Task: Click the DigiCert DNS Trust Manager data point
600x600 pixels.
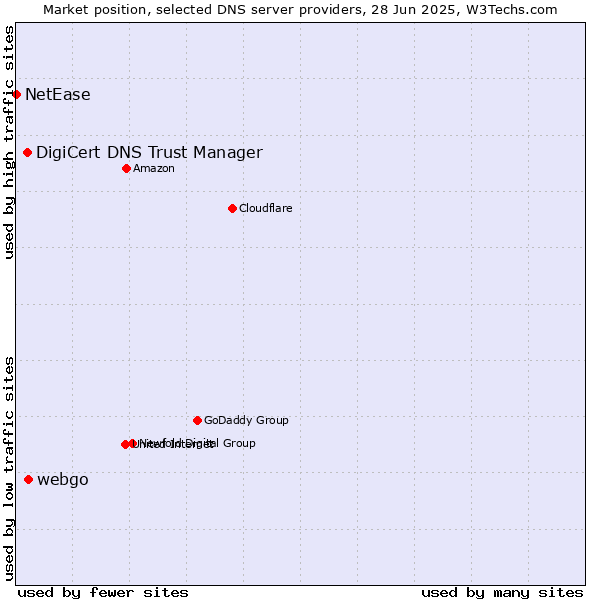Action: [x=28, y=153]
